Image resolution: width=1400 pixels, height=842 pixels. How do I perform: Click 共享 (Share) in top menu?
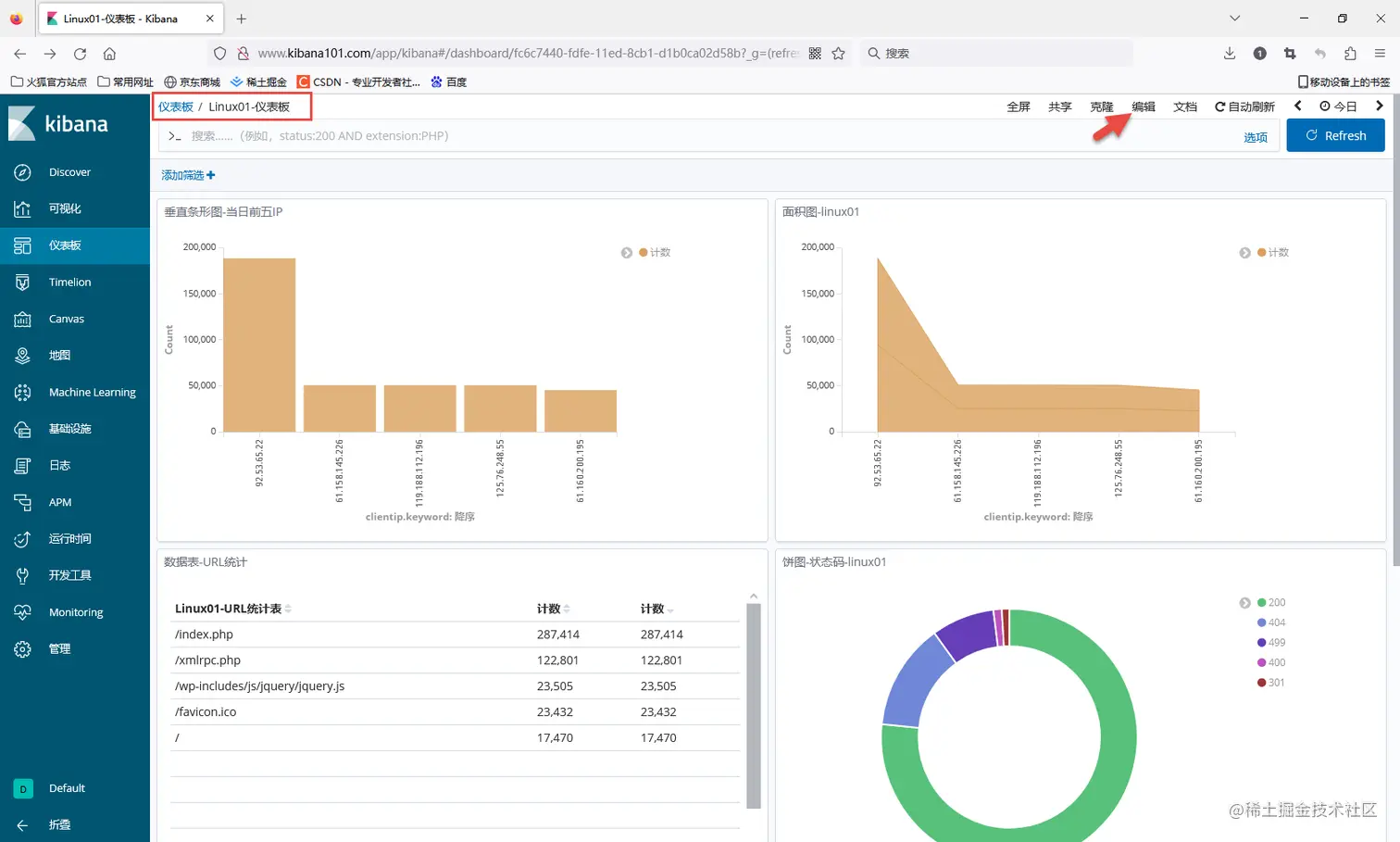1060,107
